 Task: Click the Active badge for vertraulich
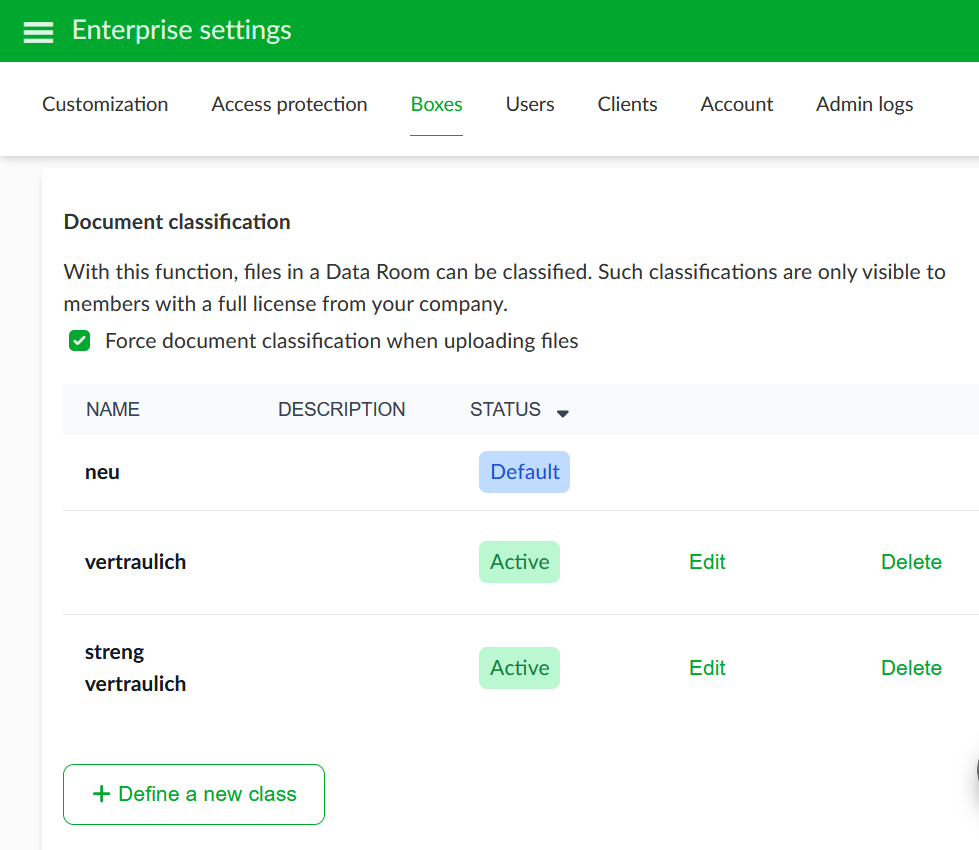coord(519,562)
